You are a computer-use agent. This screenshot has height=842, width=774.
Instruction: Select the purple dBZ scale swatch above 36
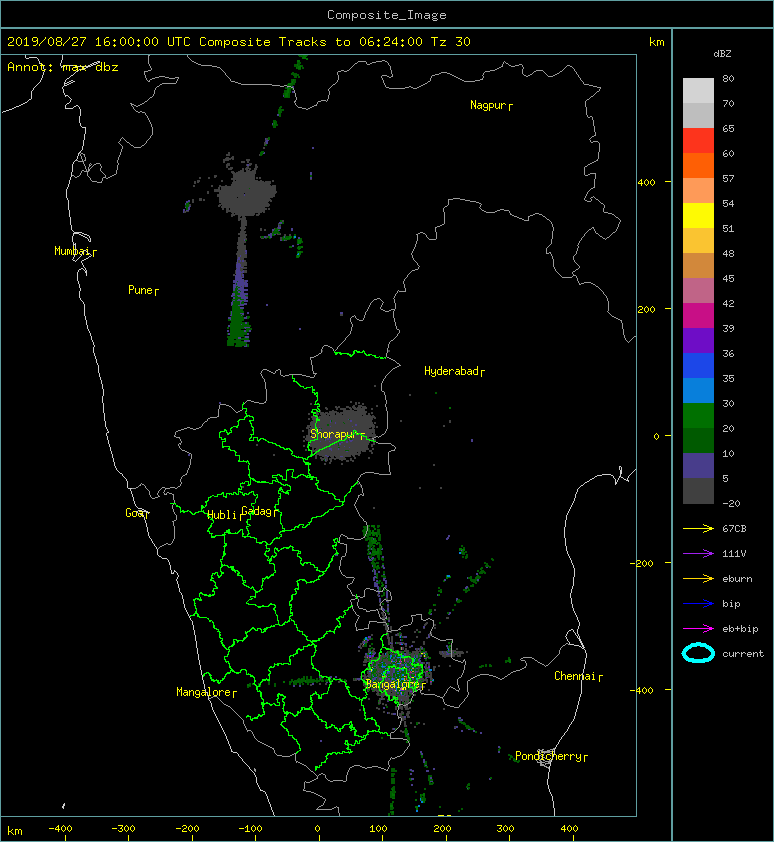pyautogui.click(x=698, y=340)
